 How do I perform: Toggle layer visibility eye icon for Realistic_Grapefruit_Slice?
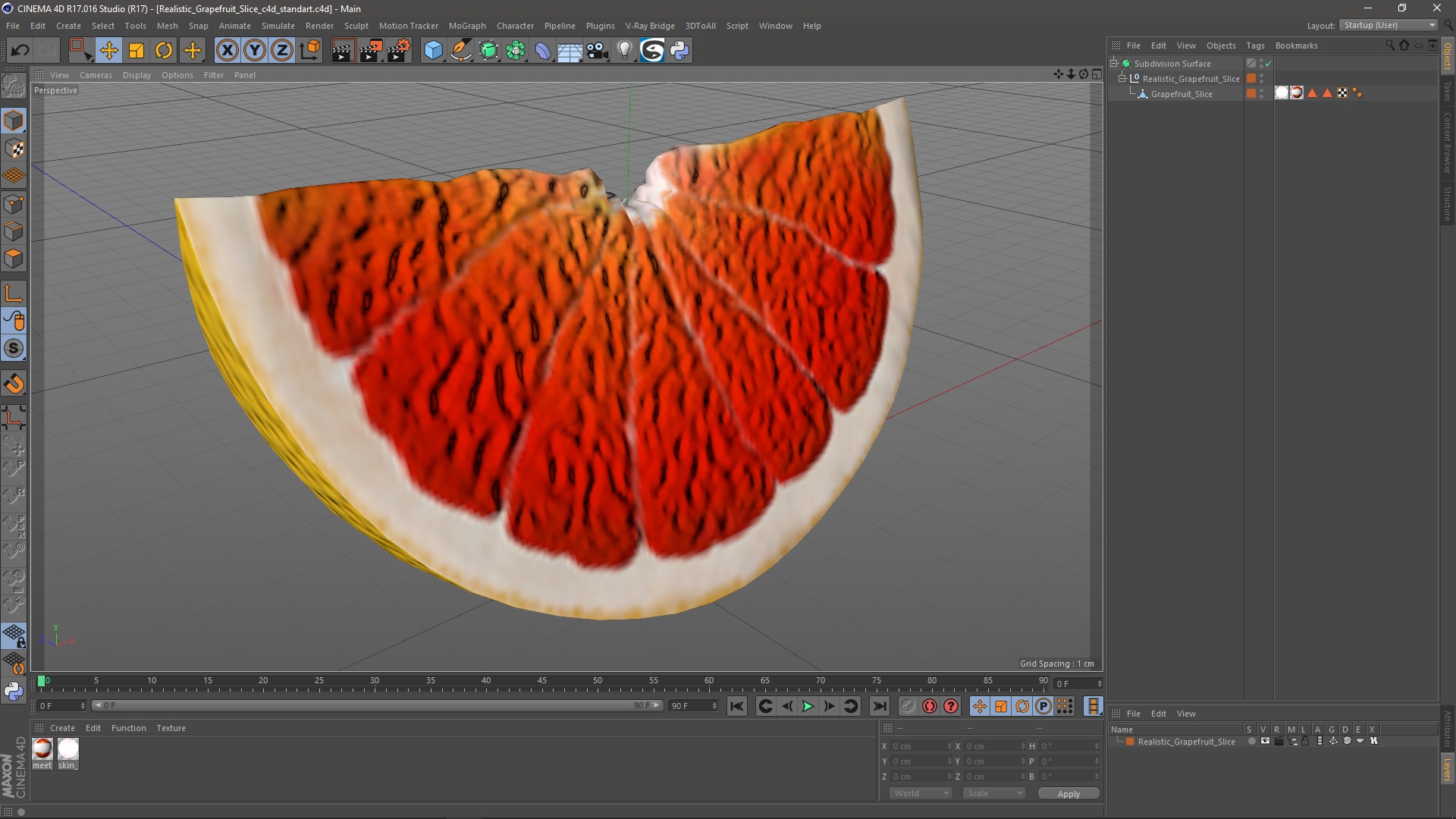point(1265,741)
